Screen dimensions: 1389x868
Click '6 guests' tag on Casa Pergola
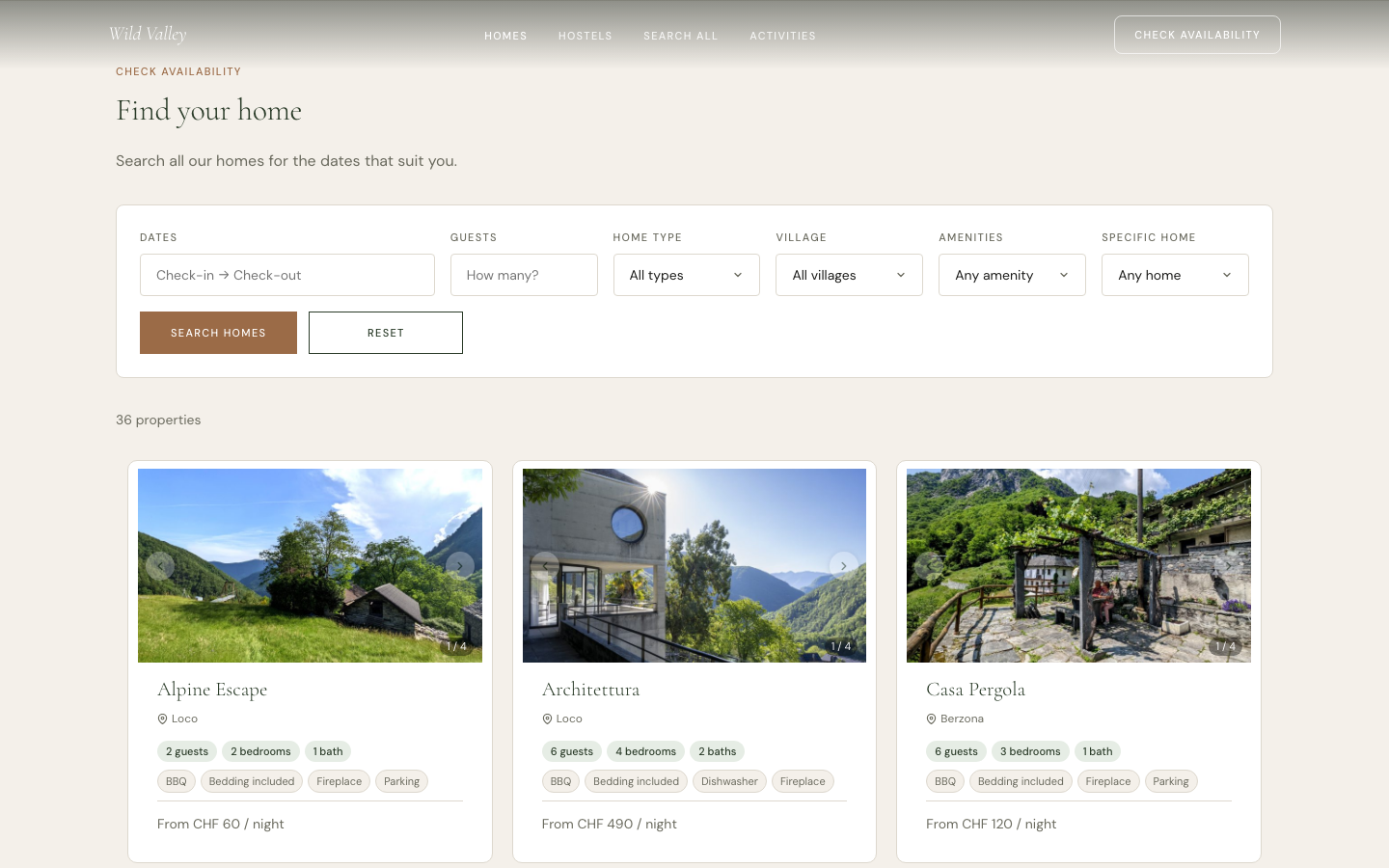[956, 751]
